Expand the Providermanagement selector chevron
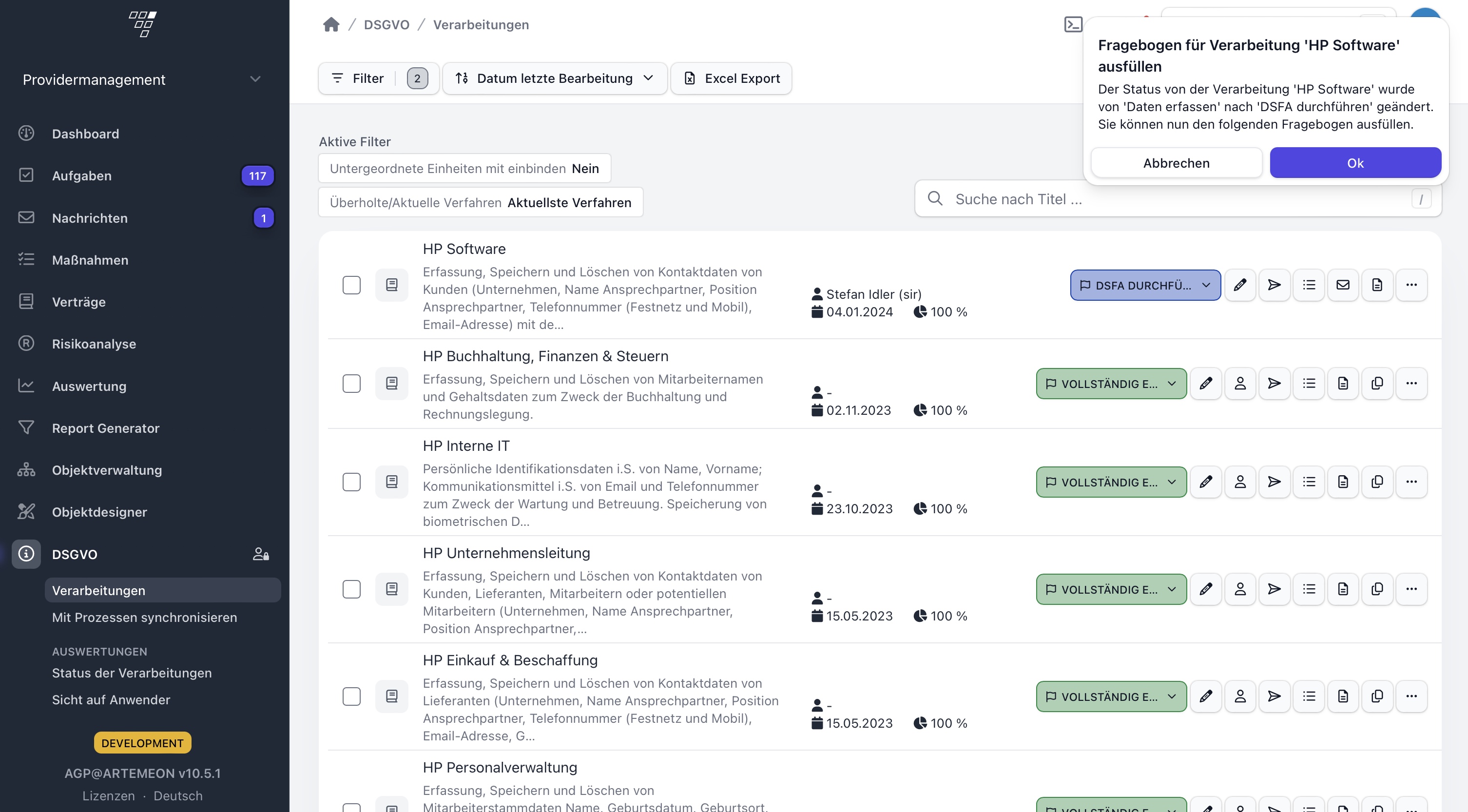This screenshot has height=812, width=1468. point(255,79)
